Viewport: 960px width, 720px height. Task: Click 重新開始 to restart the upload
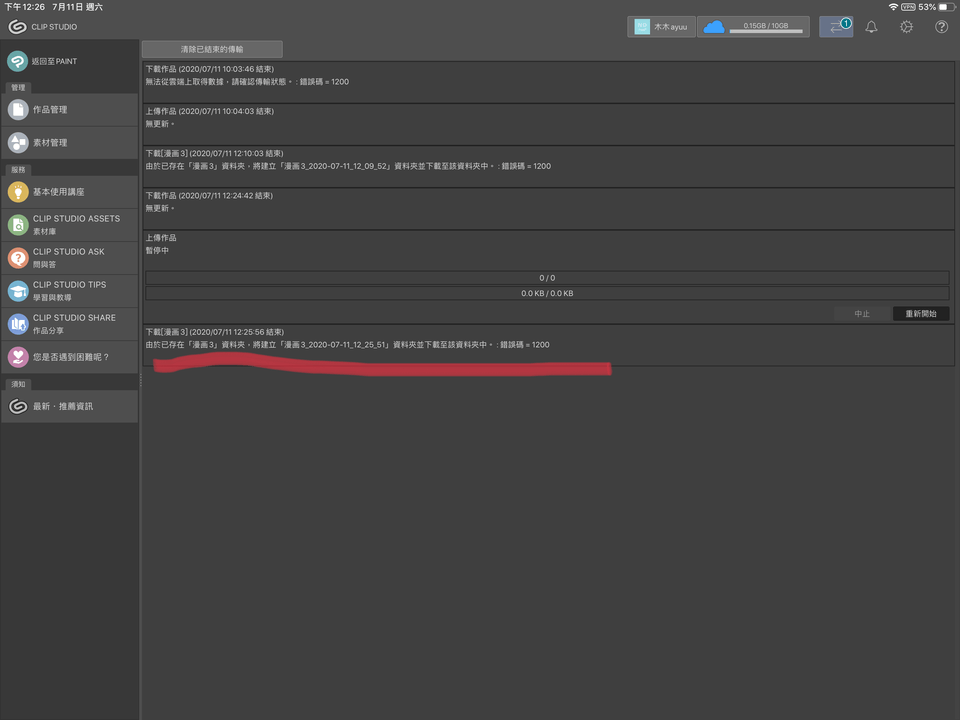coord(921,313)
